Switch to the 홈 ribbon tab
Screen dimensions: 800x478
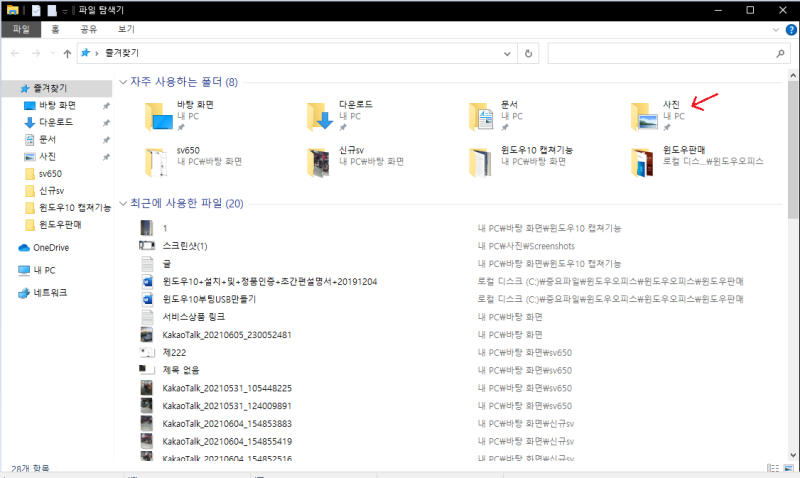click(55, 29)
